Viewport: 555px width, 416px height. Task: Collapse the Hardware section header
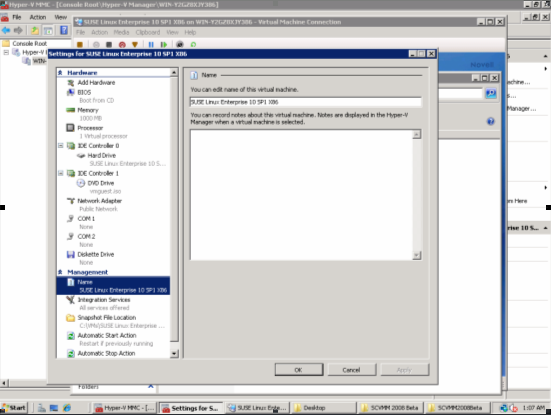tap(60, 73)
